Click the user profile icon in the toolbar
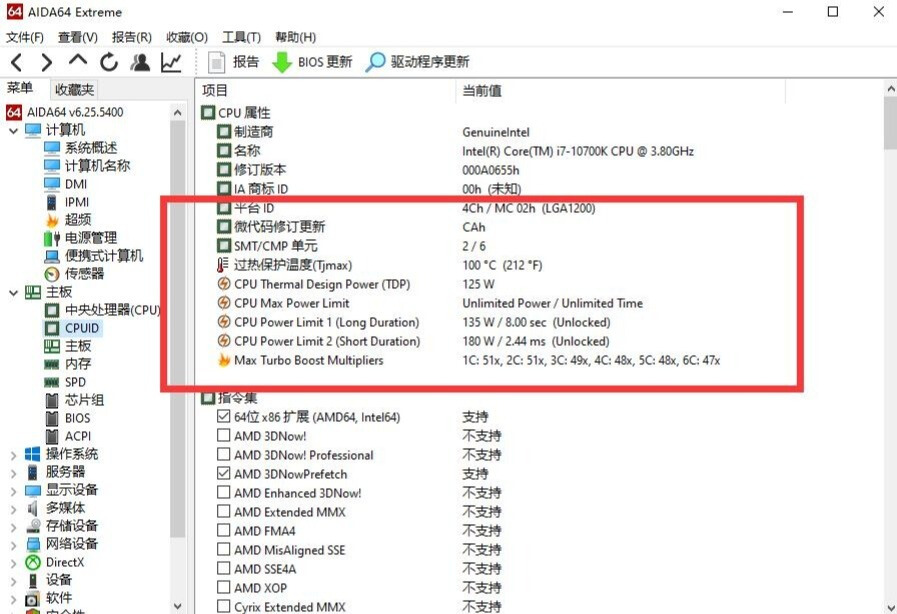 coord(140,61)
